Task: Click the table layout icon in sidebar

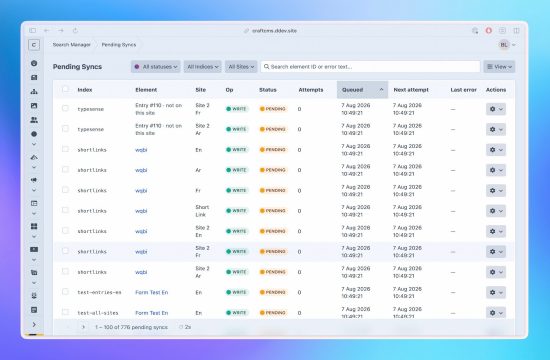Action: (34, 203)
